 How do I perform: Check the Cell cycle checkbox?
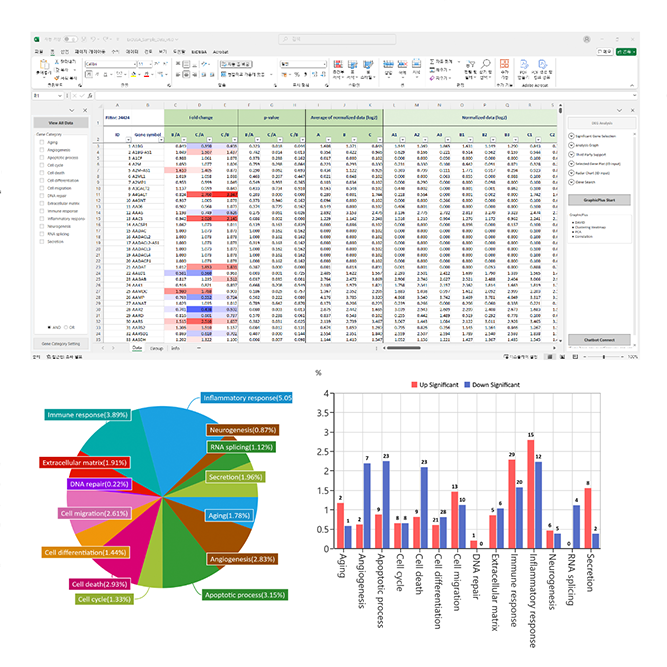(x=42, y=165)
